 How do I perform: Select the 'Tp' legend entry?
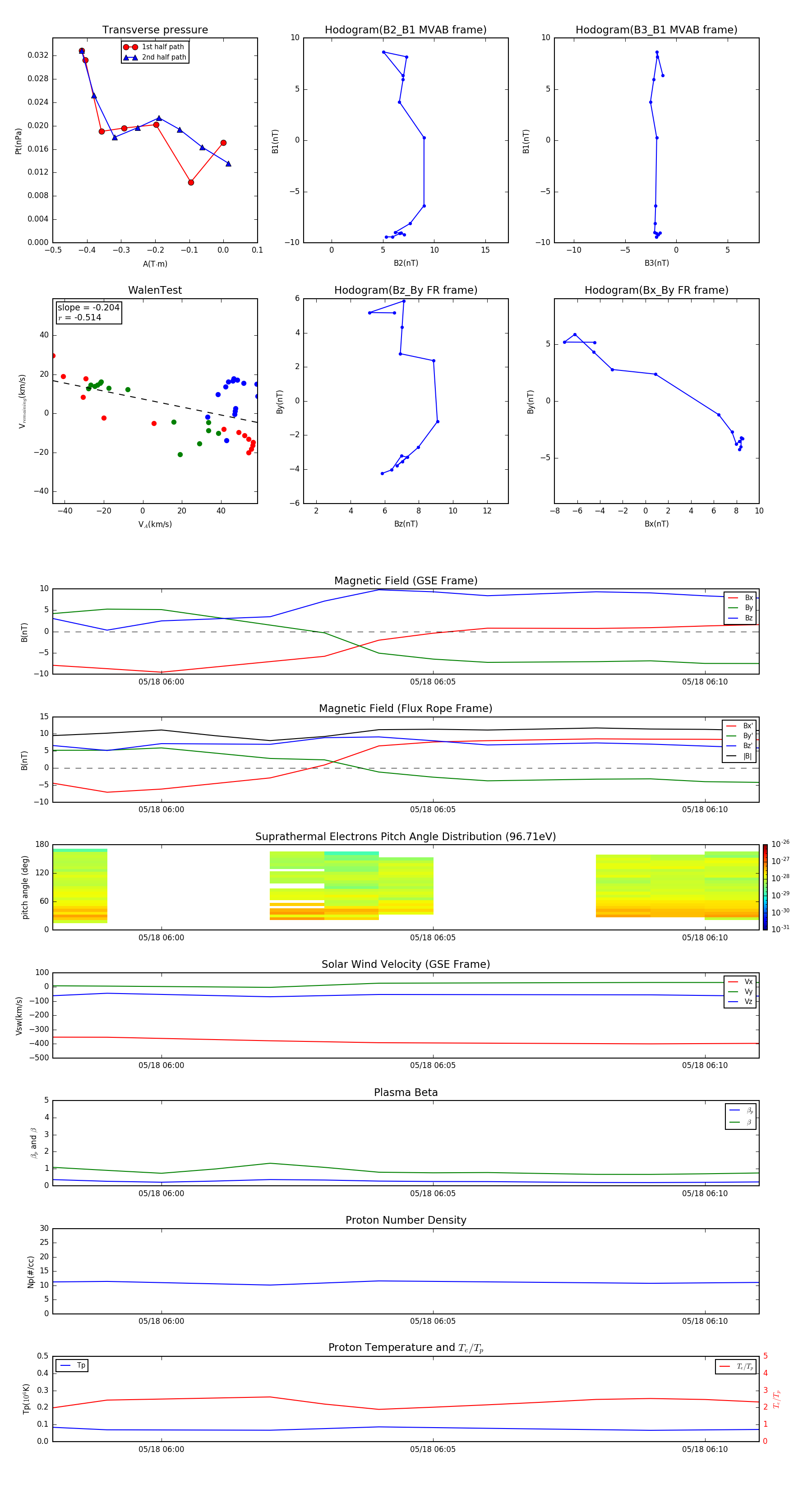click(x=72, y=1365)
